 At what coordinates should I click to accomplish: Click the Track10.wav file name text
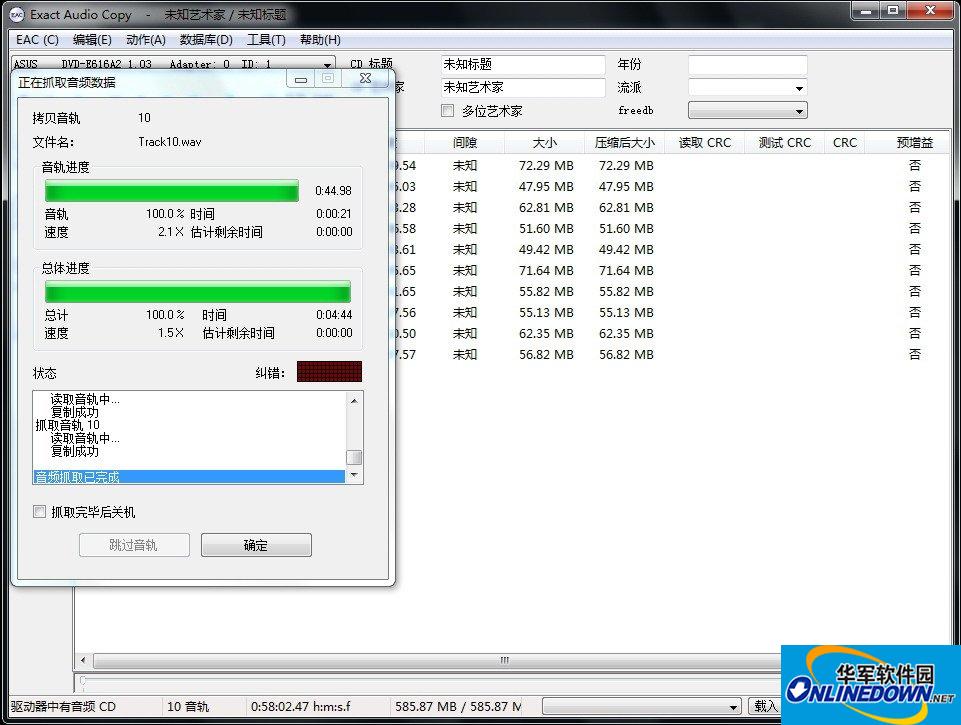pyautogui.click(x=170, y=142)
